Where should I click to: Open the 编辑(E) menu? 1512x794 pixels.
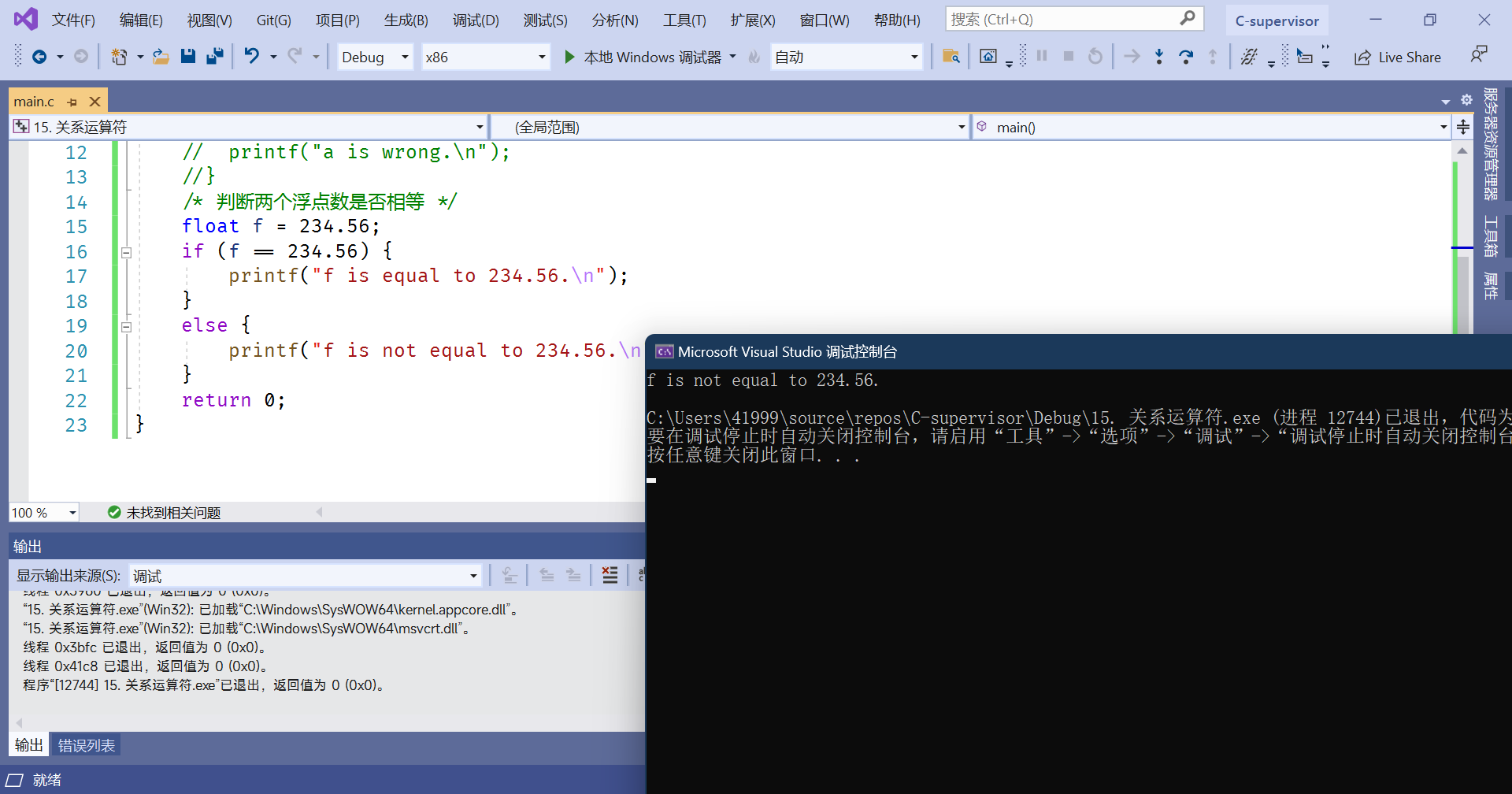point(141,20)
